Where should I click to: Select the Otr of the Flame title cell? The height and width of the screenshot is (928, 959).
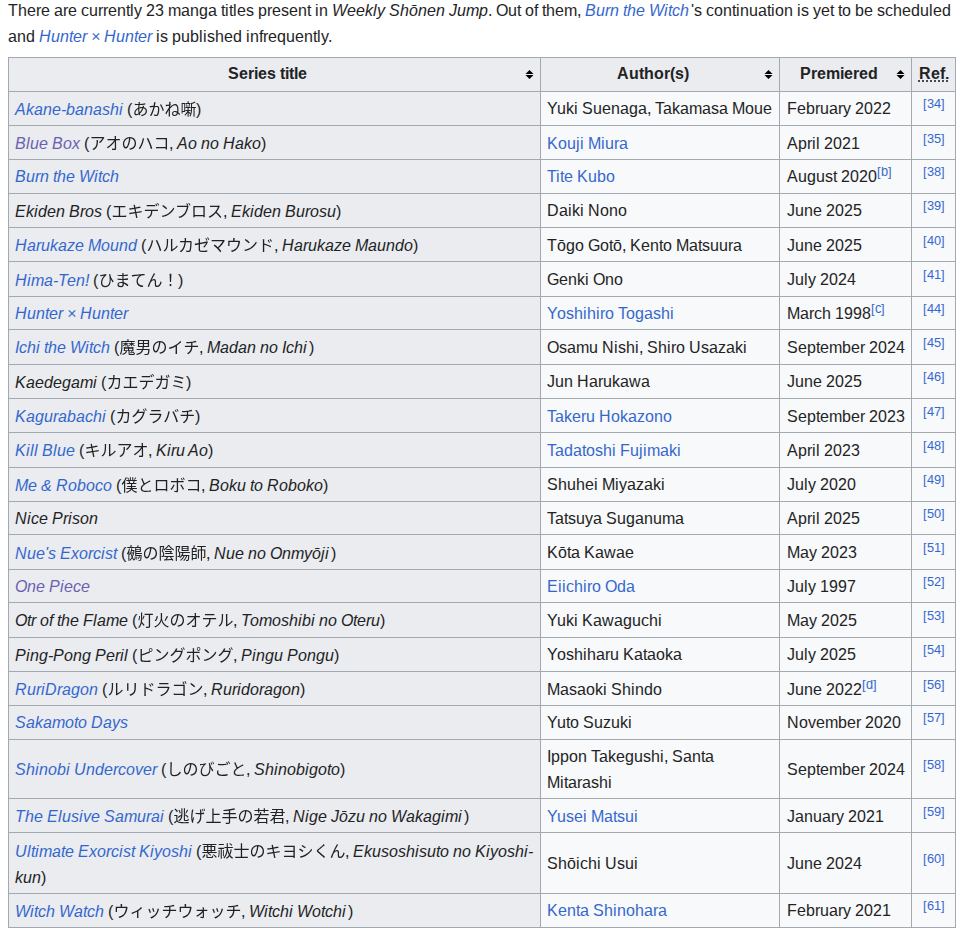(274, 621)
